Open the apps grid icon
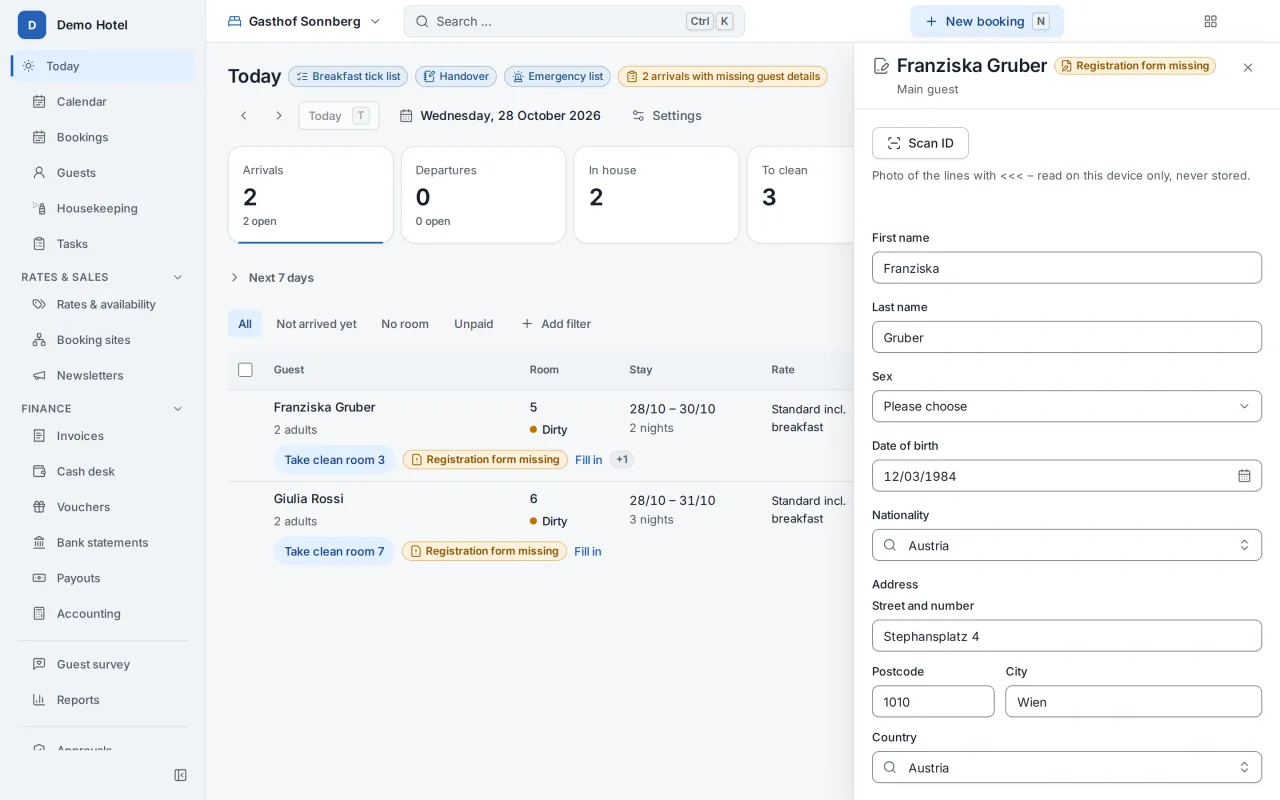 (1210, 21)
